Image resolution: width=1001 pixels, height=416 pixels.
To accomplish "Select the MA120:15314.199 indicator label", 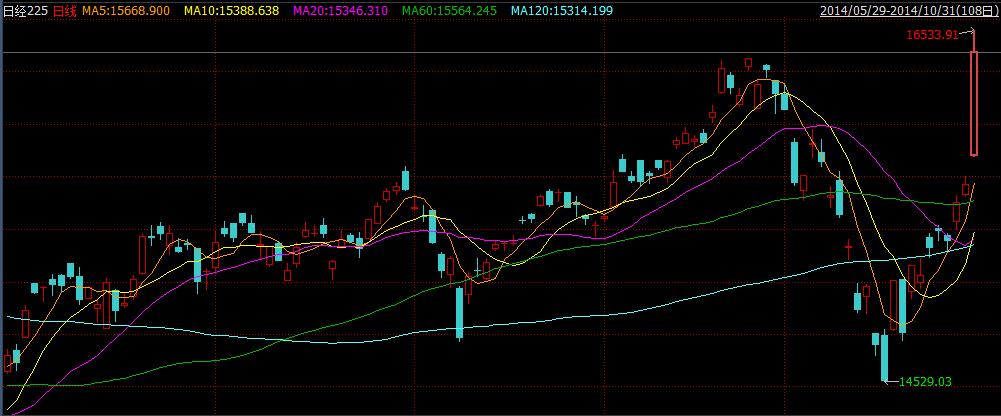I will (x=562, y=10).
